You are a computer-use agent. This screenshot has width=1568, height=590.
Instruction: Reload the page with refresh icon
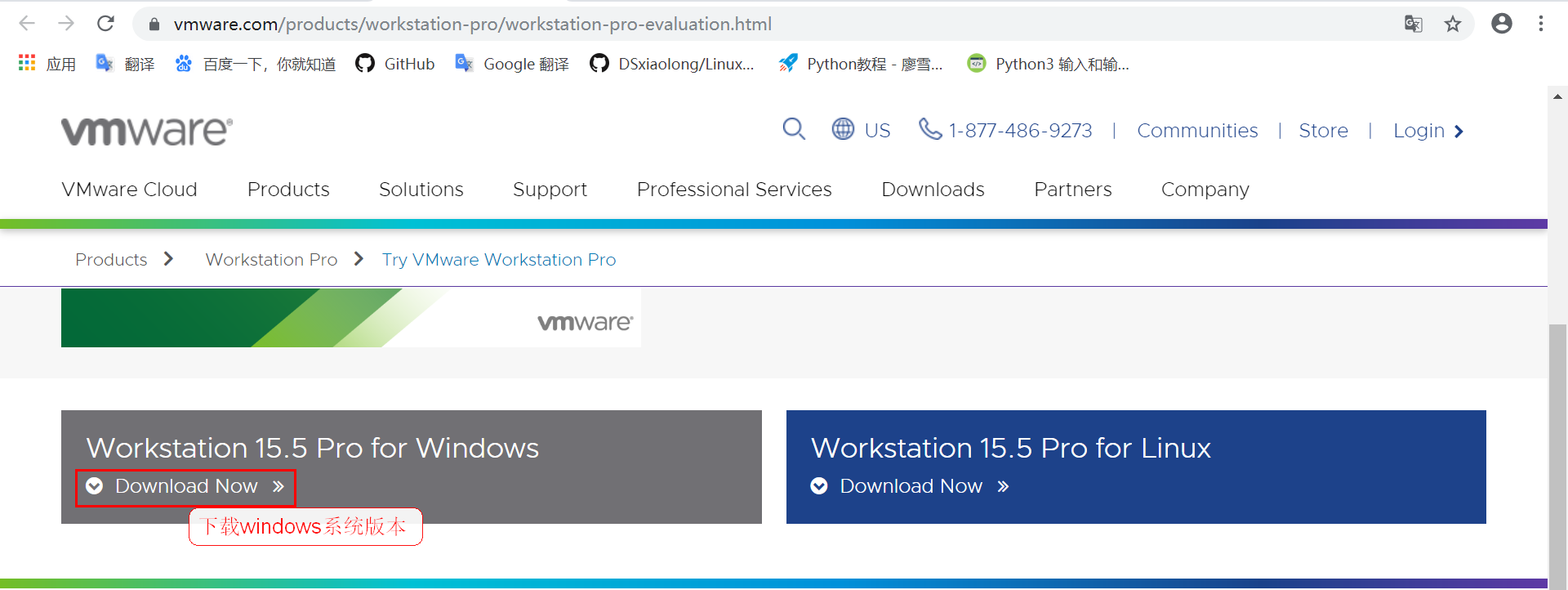[x=105, y=24]
